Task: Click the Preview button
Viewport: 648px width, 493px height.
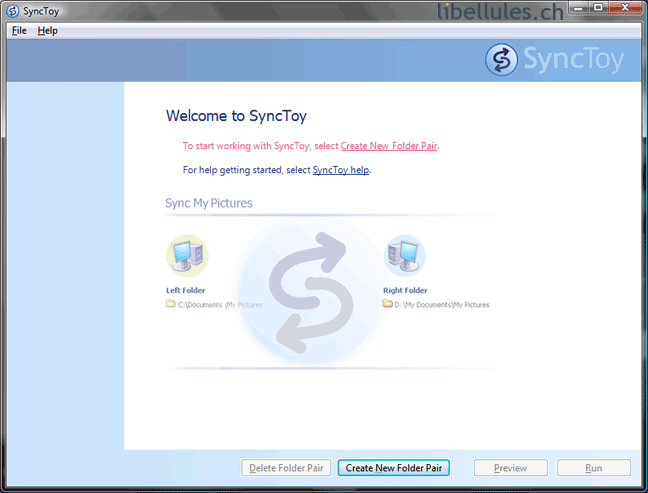Action: pyautogui.click(x=510, y=468)
